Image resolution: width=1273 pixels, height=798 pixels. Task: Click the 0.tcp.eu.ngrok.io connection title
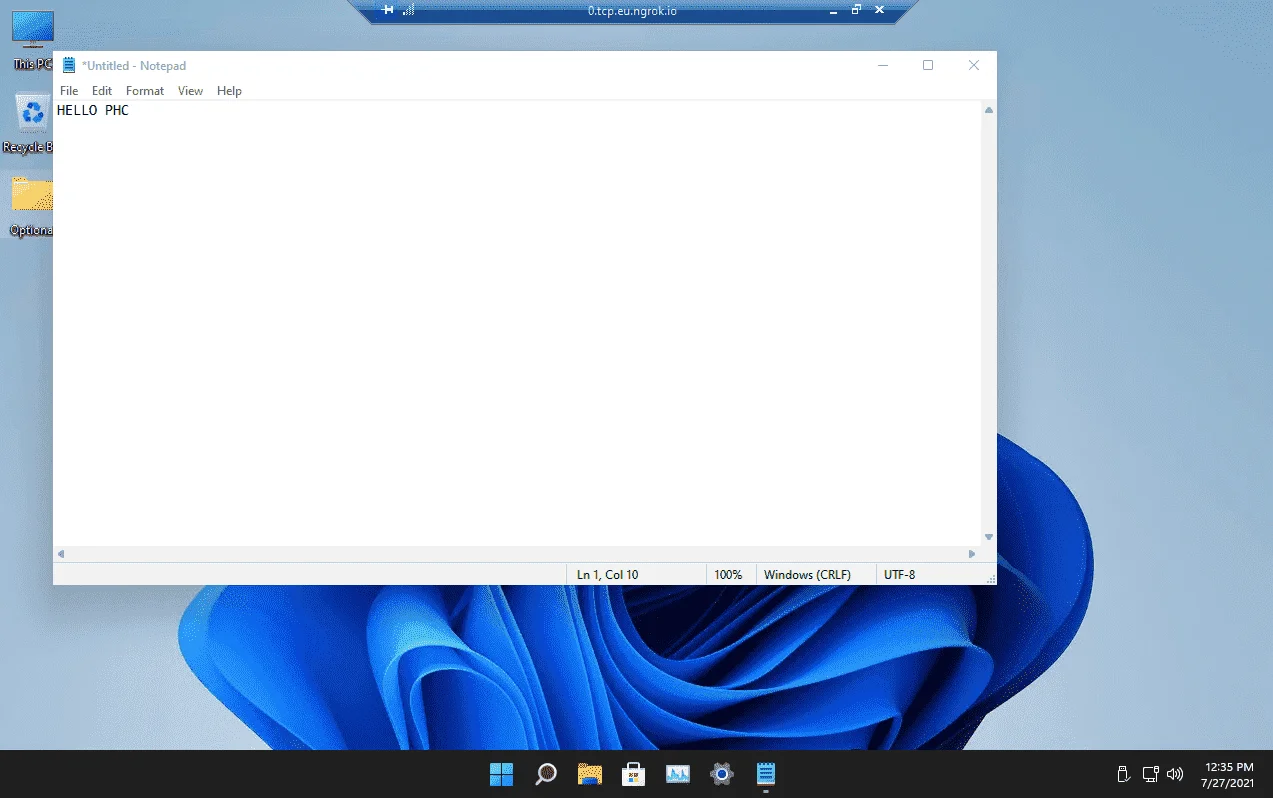point(632,10)
